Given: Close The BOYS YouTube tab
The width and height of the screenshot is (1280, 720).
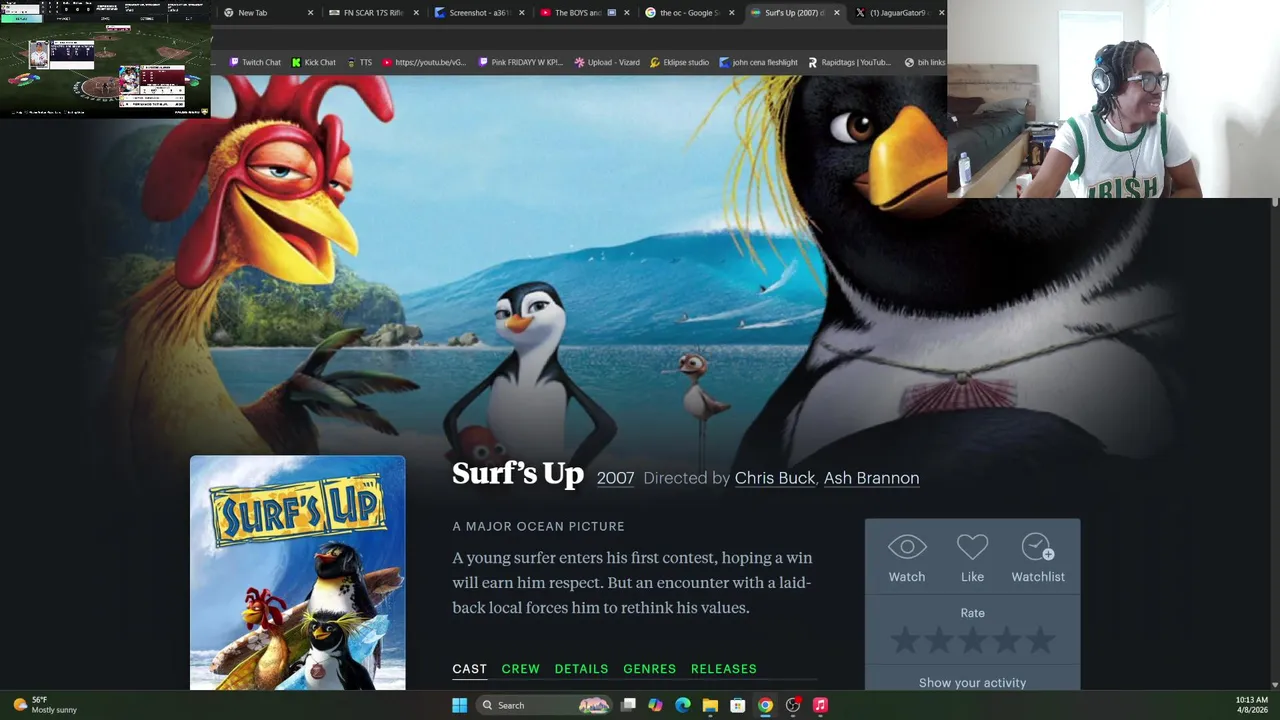Looking at the screenshot, I should pyautogui.click(x=627, y=13).
